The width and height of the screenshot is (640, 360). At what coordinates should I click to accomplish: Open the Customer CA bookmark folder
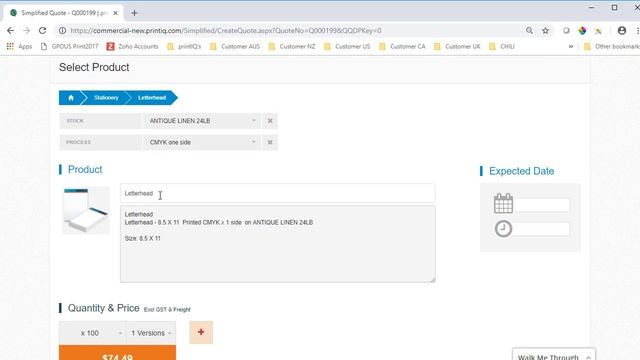tap(402, 47)
